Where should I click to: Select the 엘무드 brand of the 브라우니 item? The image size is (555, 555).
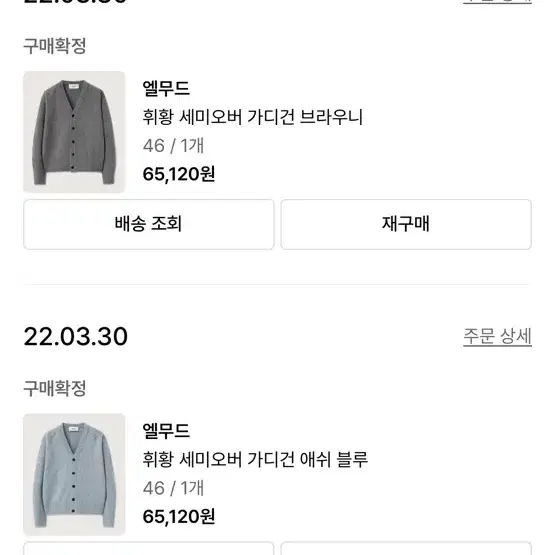click(166, 88)
